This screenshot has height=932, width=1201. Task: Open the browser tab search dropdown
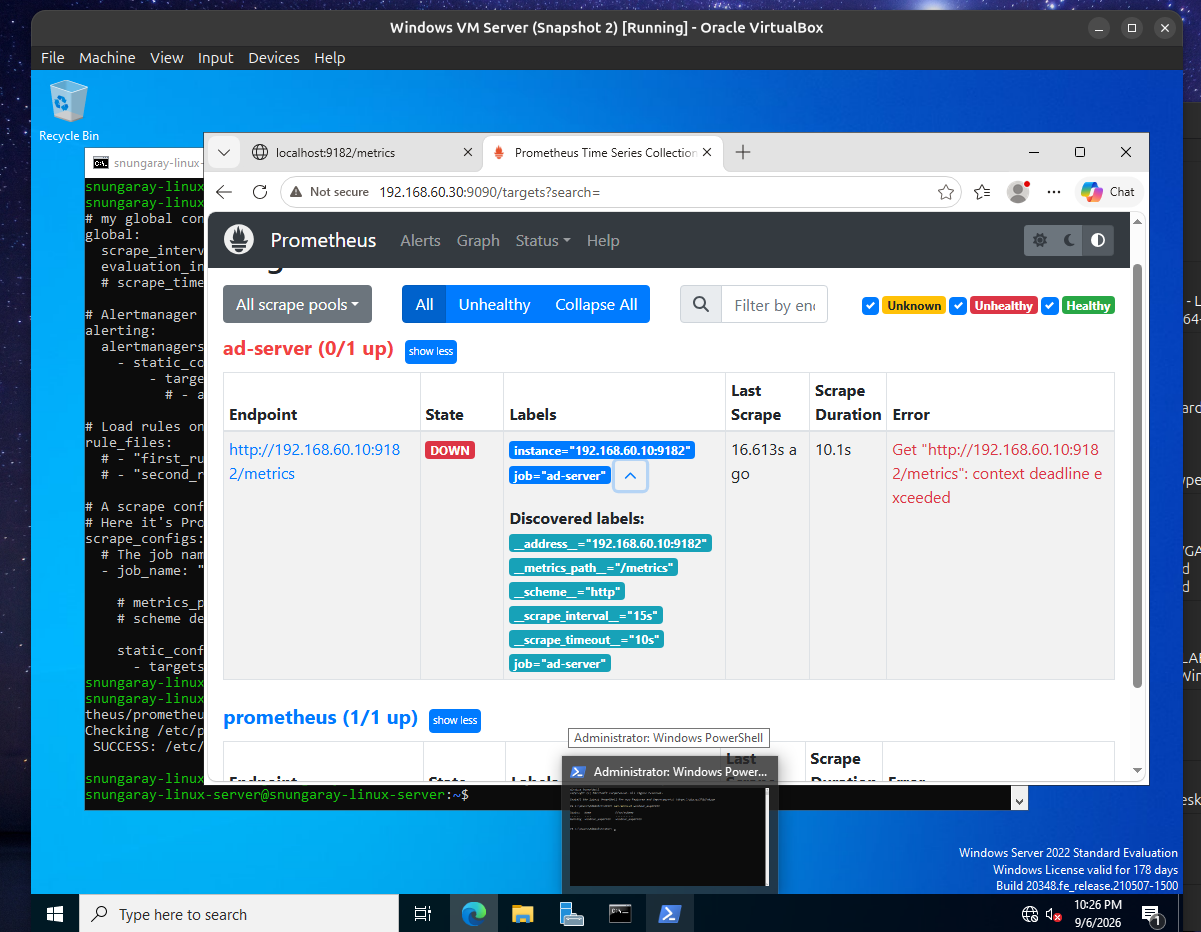pos(224,152)
